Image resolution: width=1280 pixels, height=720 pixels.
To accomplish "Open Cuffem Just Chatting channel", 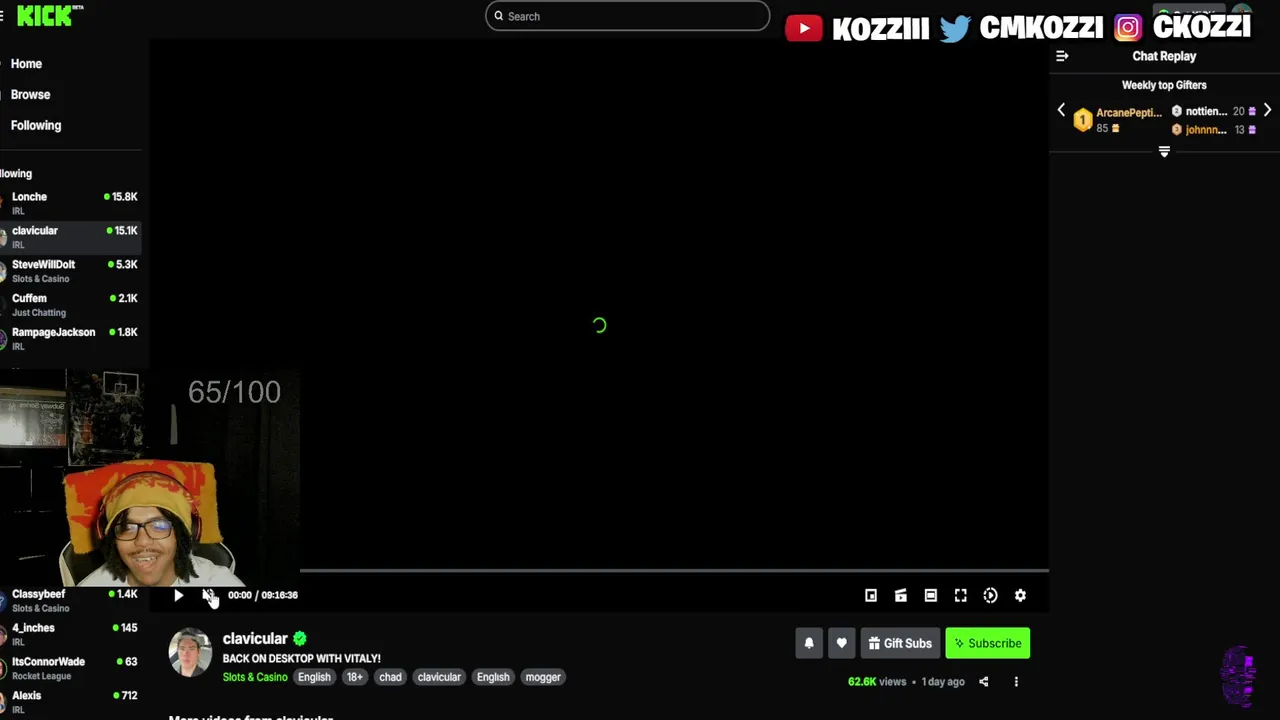I will coord(70,305).
